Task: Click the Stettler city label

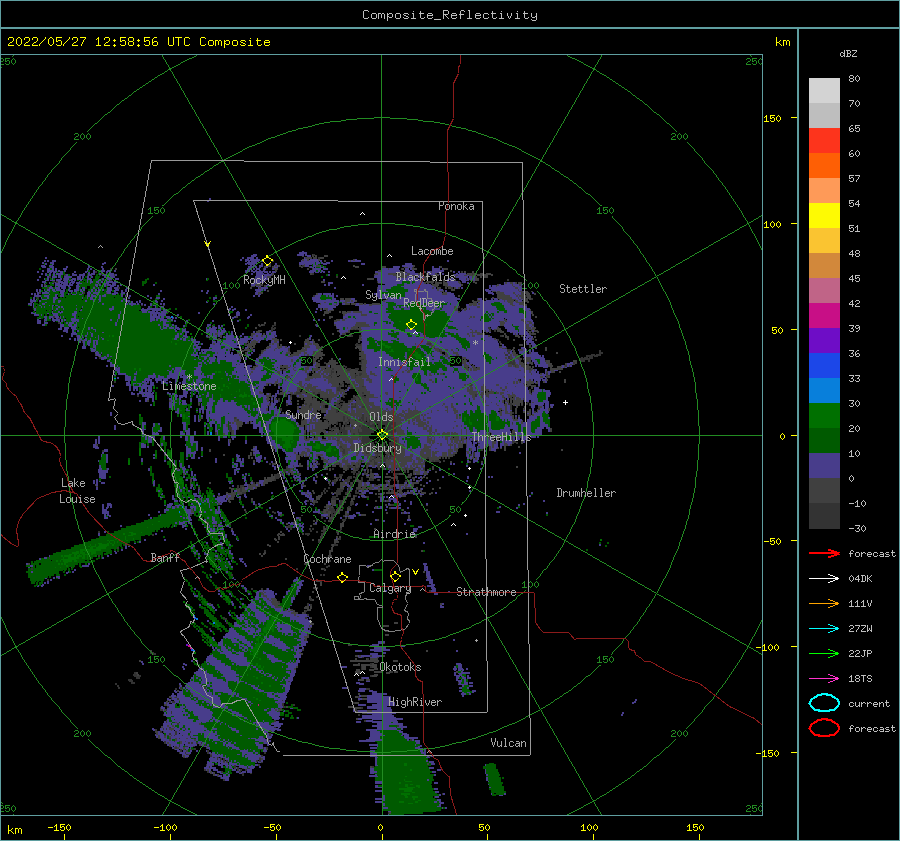Action: (583, 289)
